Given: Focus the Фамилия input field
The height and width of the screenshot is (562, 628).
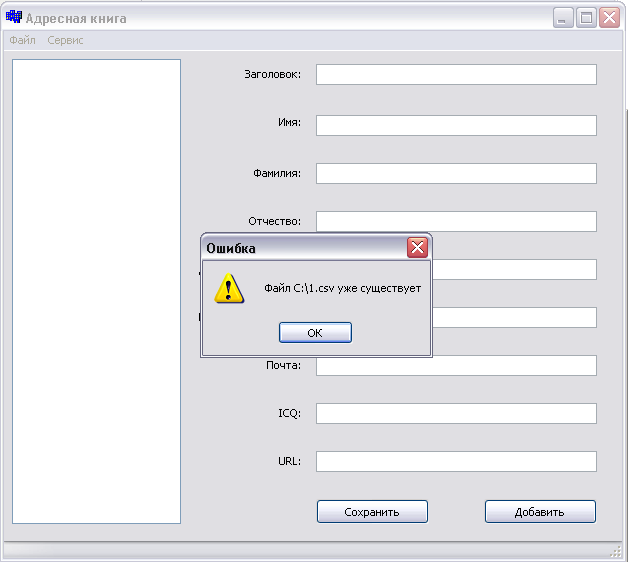Looking at the screenshot, I should pos(456,173).
